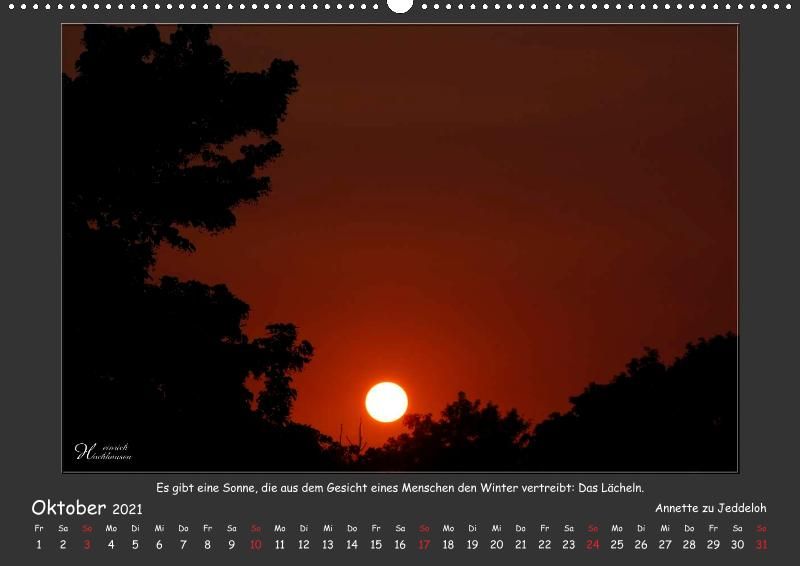Select date 12 in the calendar row
Image resolution: width=800 pixels, height=566 pixels.
click(x=304, y=545)
